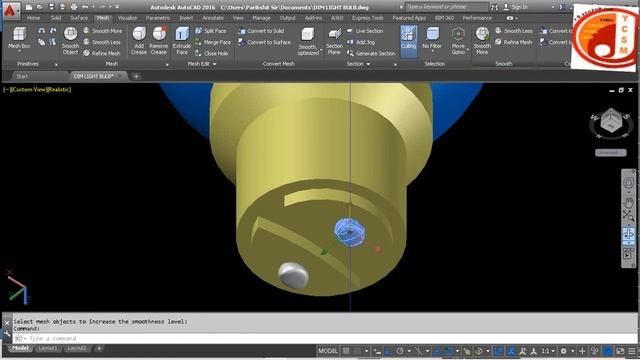
Task: Click the Add Jog tool
Action: pyautogui.click(x=361, y=42)
